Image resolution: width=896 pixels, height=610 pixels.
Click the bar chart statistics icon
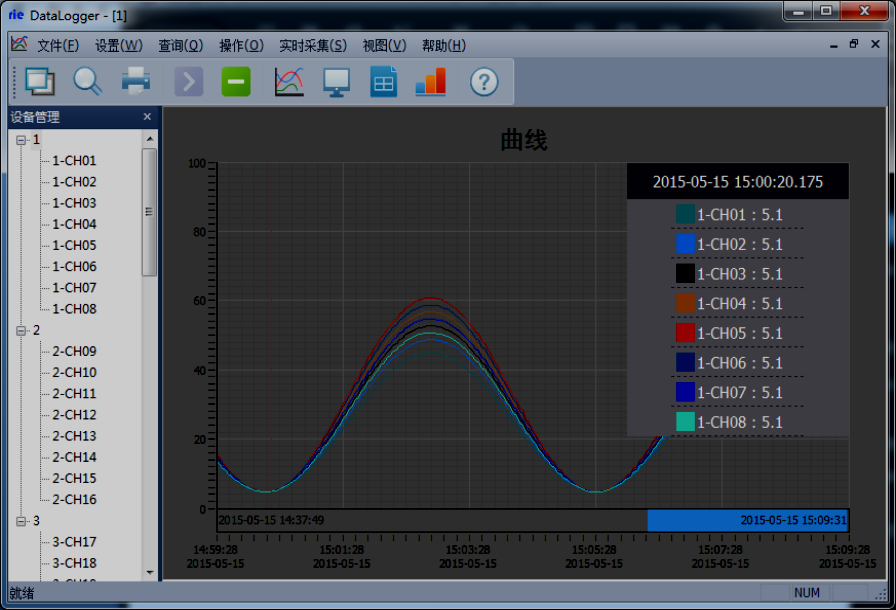431,81
